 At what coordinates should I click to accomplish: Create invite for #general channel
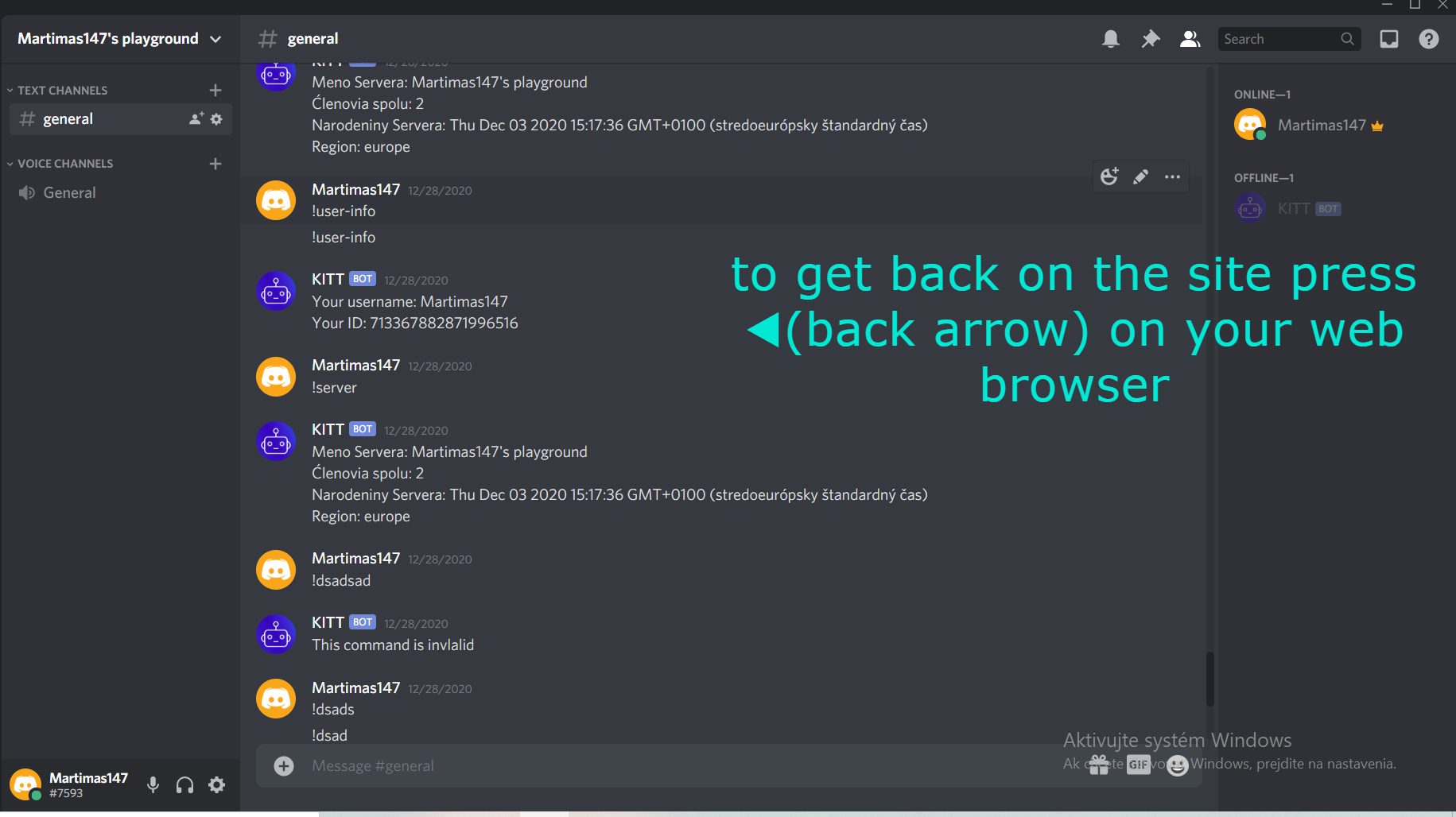point(196,119)
